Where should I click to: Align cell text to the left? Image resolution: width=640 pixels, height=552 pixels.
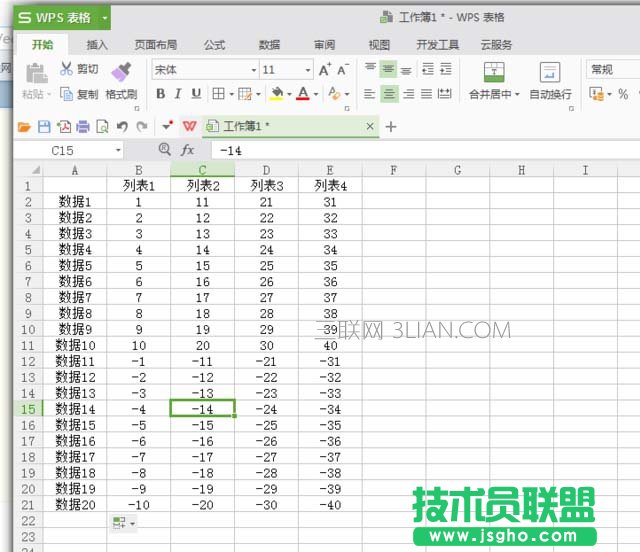(369, 94)
